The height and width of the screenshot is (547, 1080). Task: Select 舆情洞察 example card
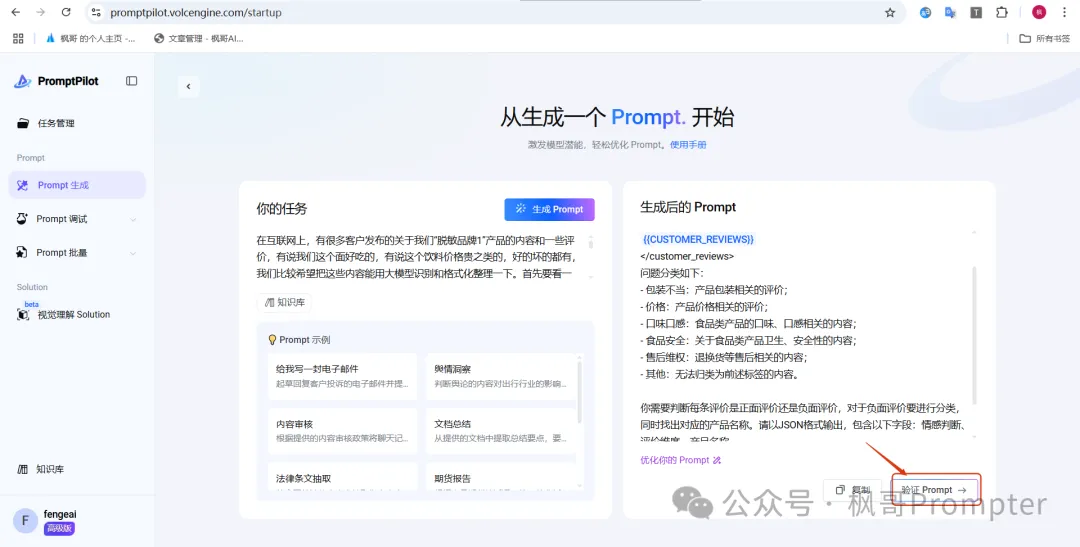click(500, 376)
